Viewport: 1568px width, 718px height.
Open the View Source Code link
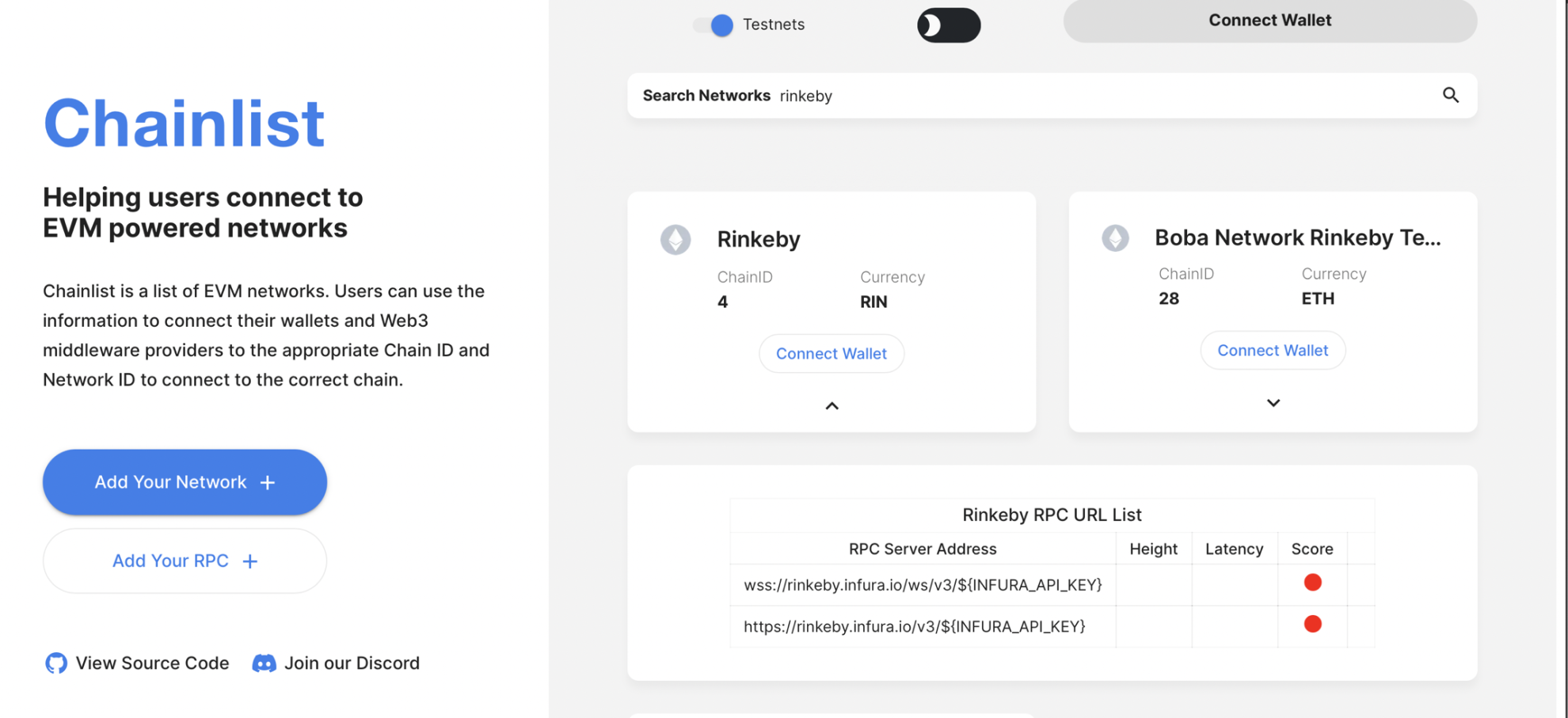tap(151, 663)
